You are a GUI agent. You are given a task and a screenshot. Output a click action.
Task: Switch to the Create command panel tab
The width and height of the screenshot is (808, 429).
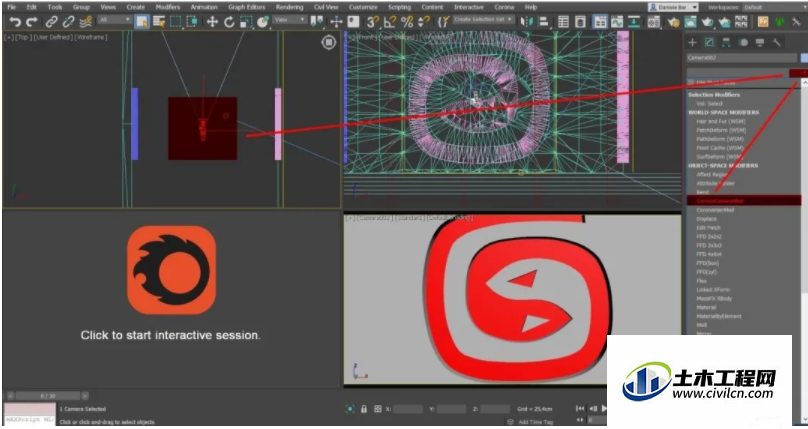point(693,42)
